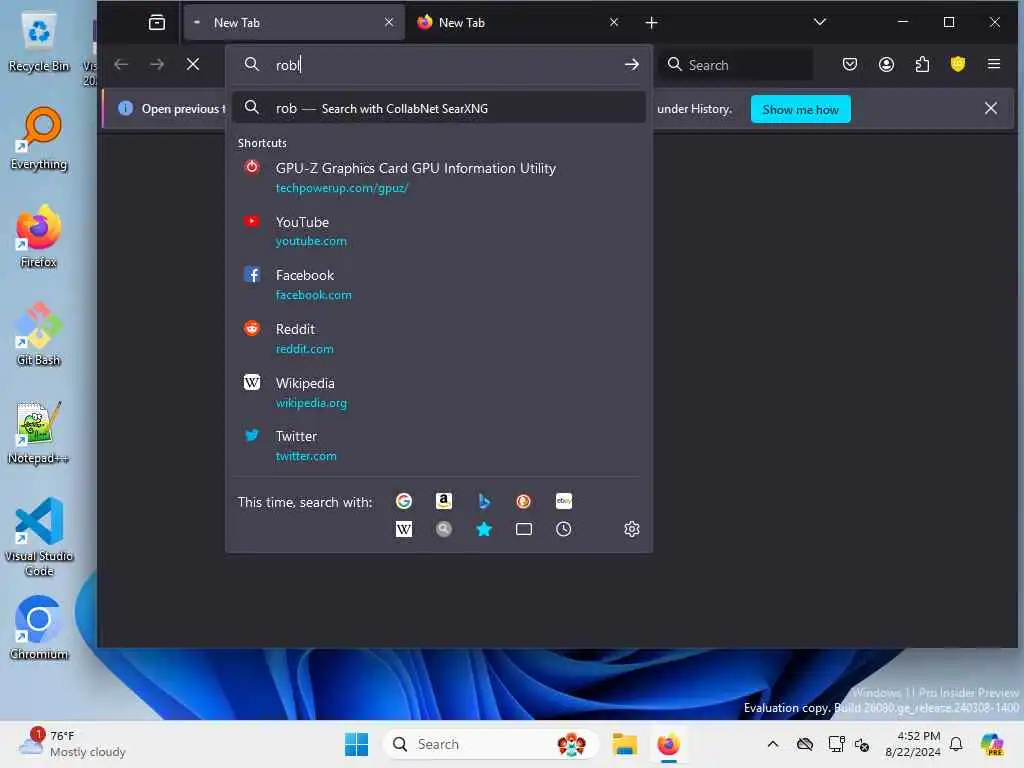Viewport: 1024px width, 768px height.
Task: Search this time with Amazon
Action: (444, 501)
